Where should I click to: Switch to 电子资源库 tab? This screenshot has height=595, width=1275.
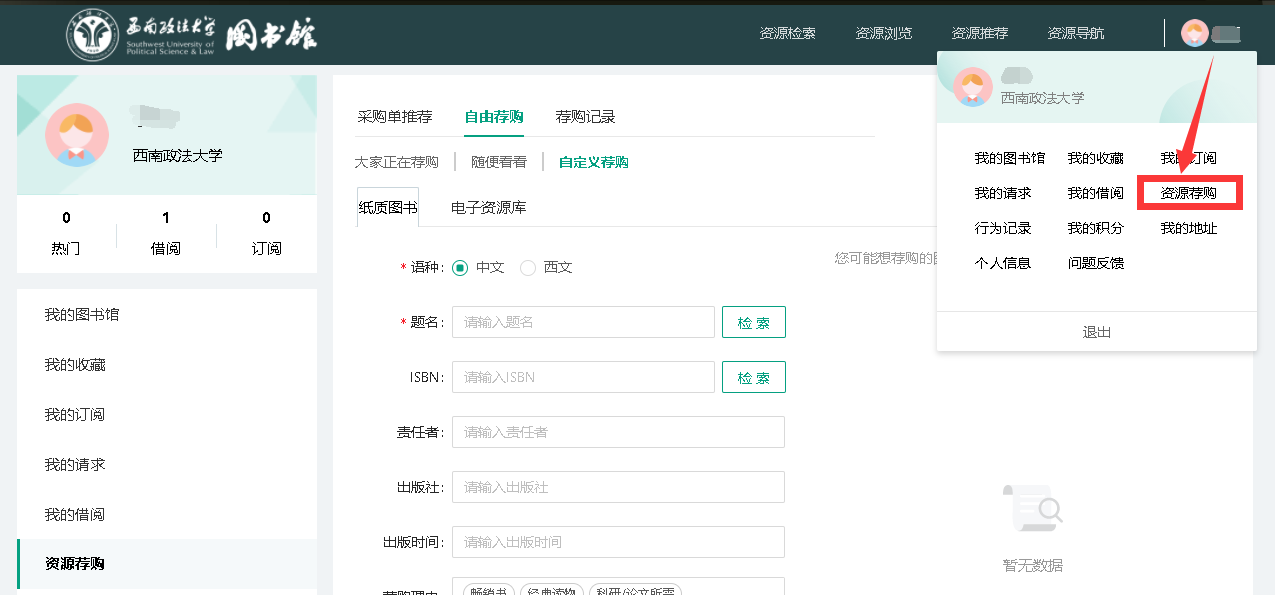[488, 208]
